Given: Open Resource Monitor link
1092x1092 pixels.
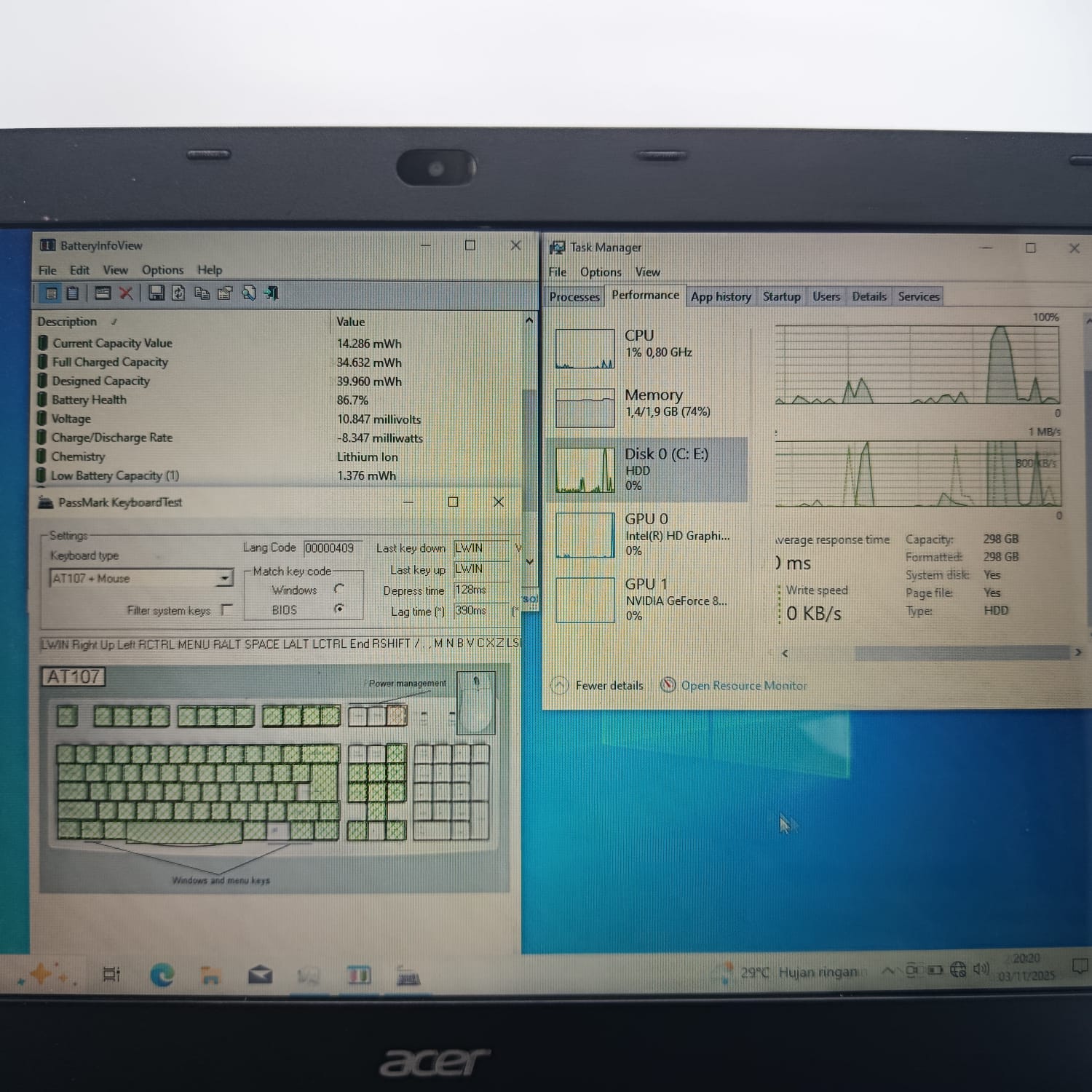Looking at the screenshot, I should 743,686.
